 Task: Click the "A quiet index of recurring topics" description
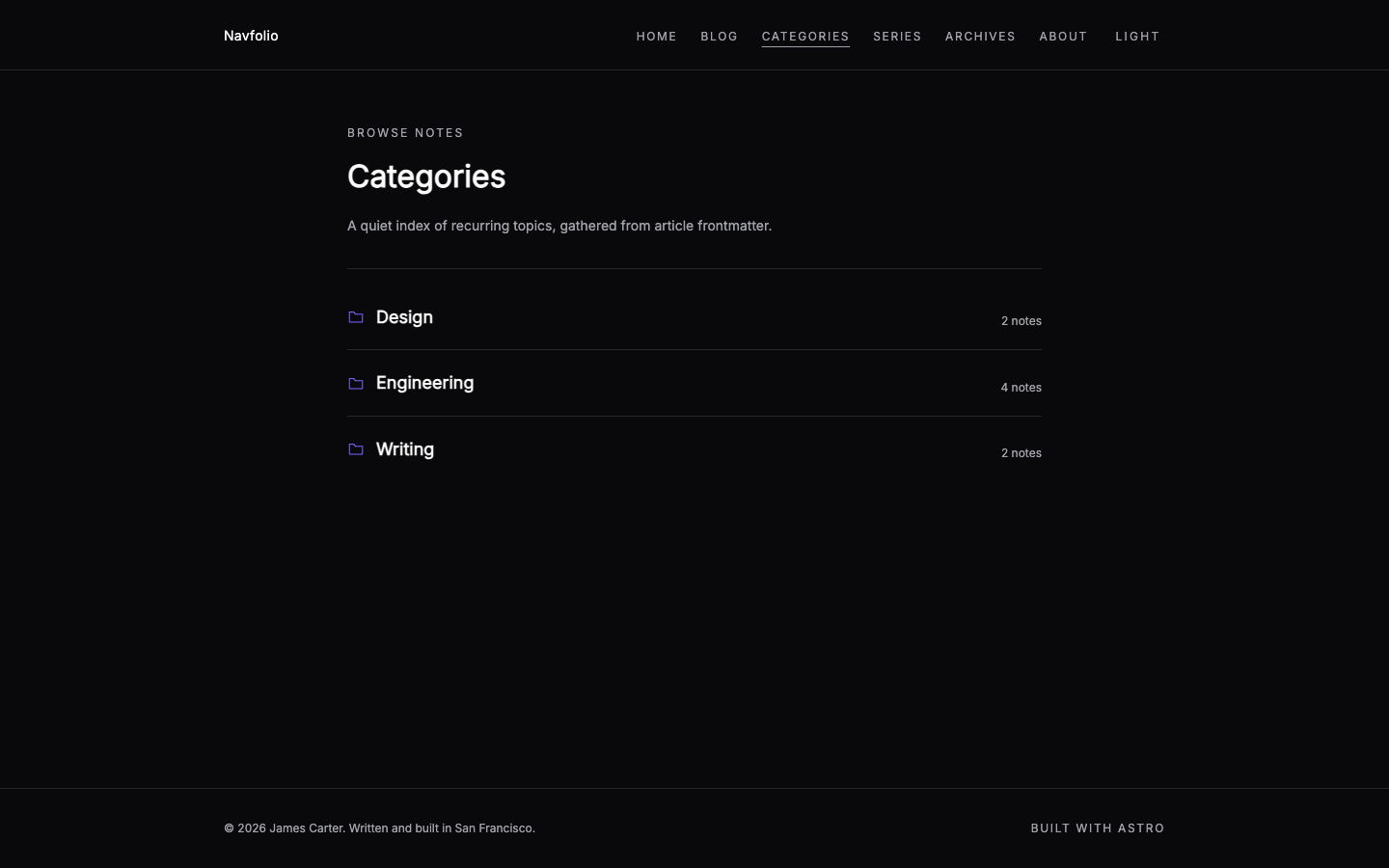click(559, 226)
